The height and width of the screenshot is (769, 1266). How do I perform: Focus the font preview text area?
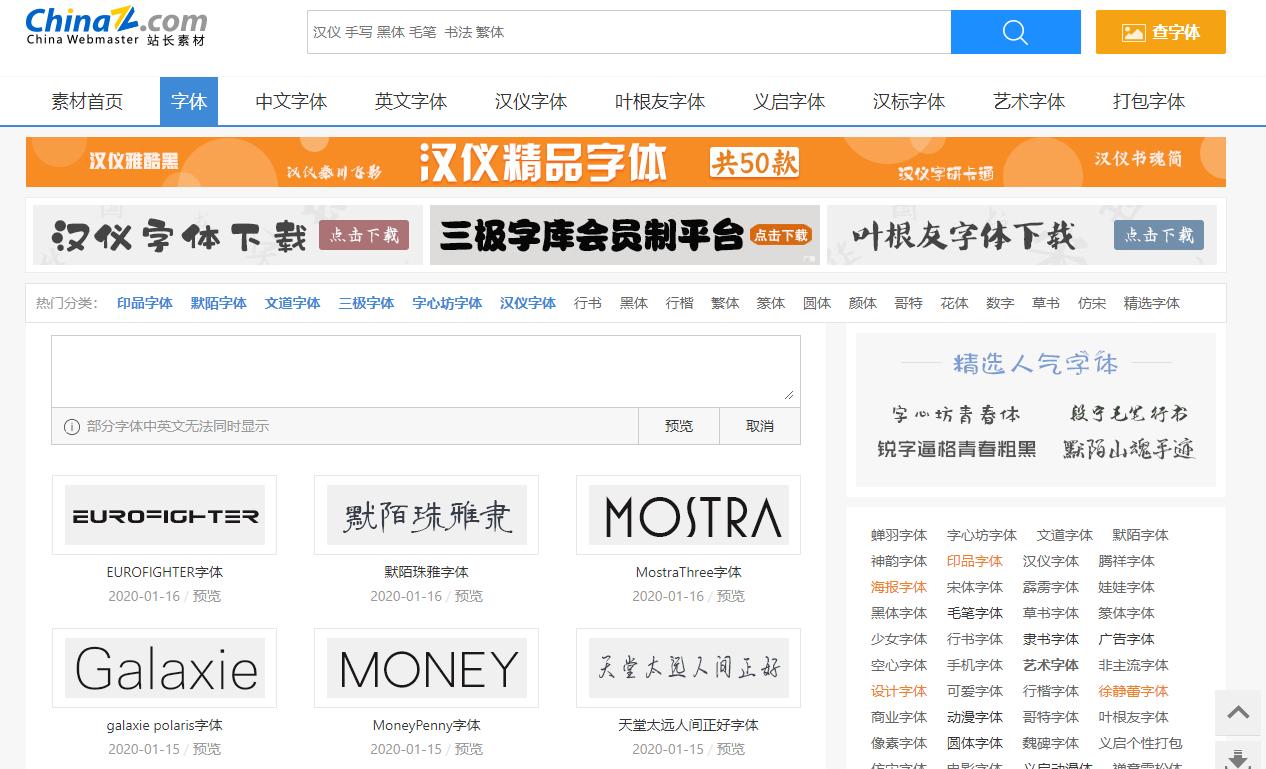(425, 370)
